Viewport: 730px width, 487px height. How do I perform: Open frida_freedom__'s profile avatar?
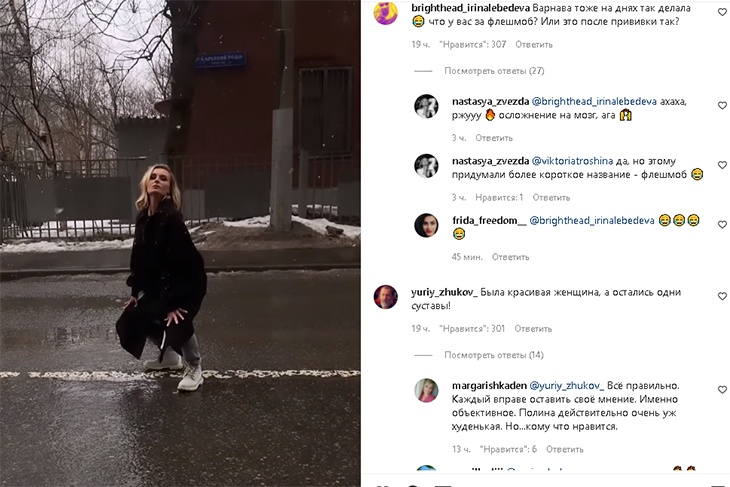(426, 225)
